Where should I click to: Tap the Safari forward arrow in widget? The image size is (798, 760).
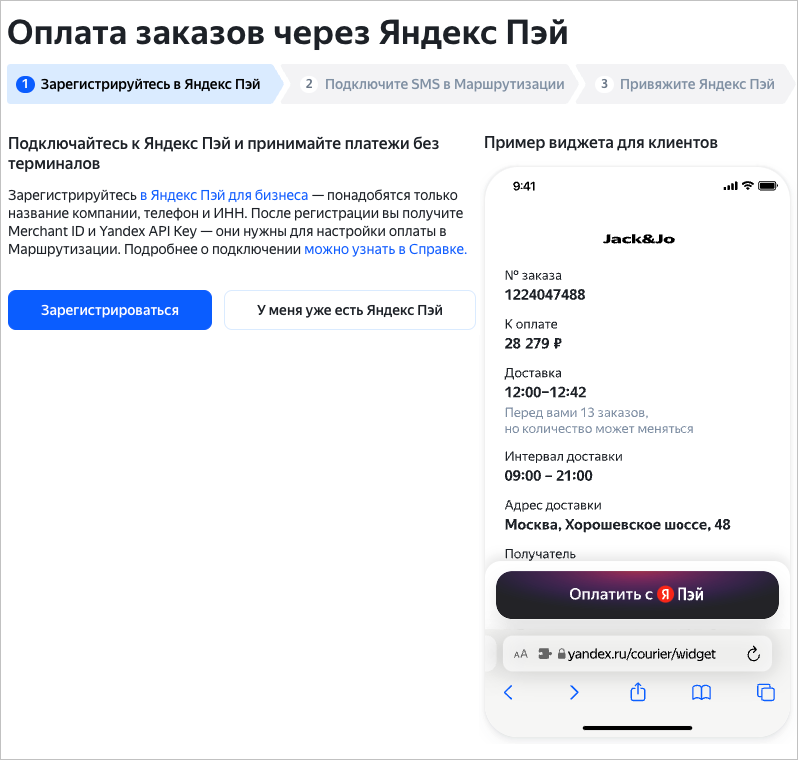pyautogui.click(x=574, y=692)
